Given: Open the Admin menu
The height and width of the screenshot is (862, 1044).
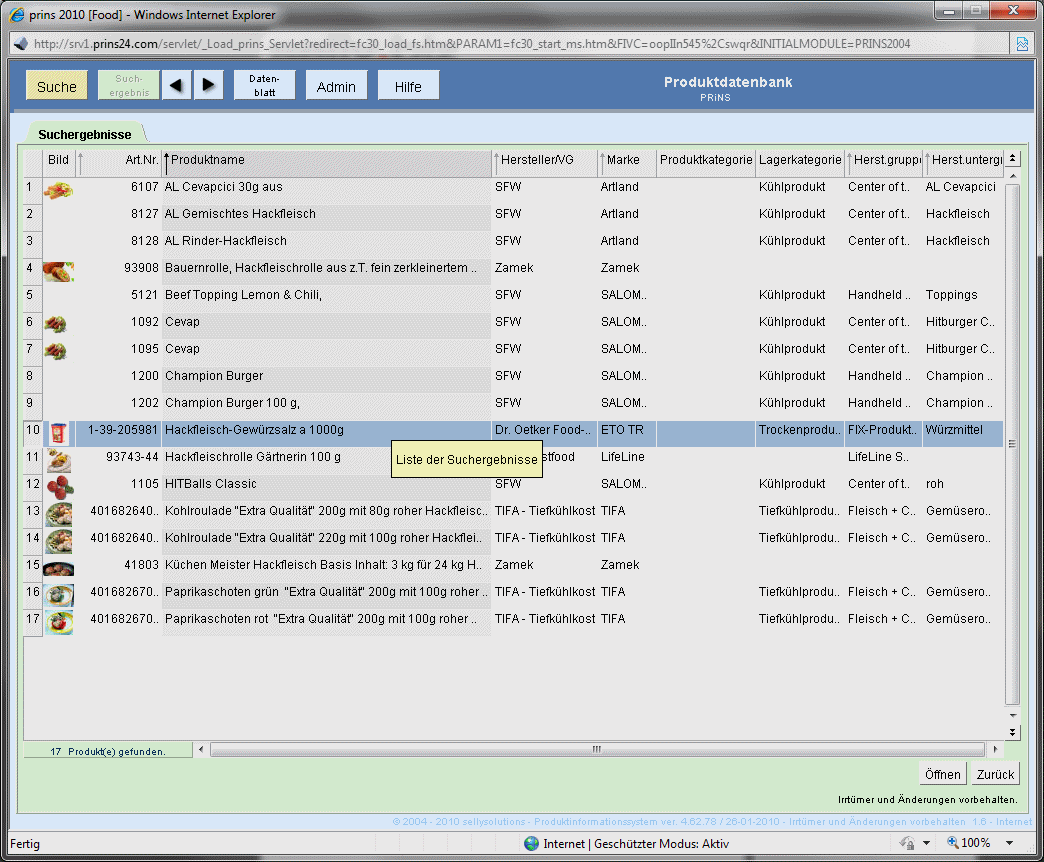Looking at the screenshot, I should pos(336,86).
